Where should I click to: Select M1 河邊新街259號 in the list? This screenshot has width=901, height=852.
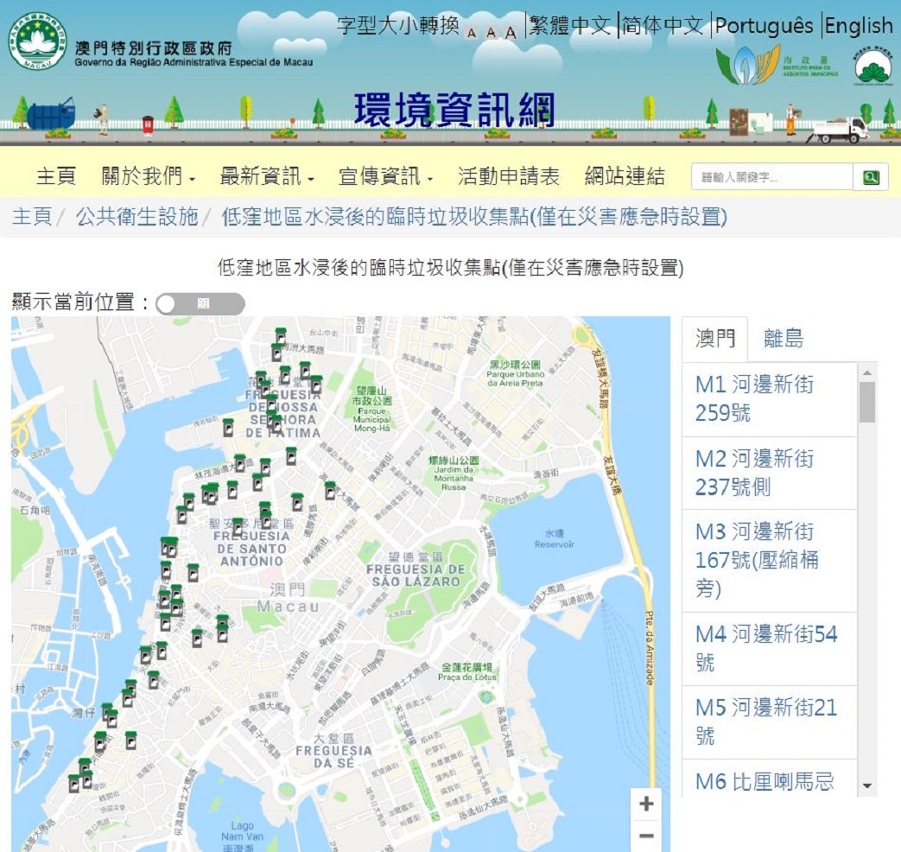pos(755,399)
